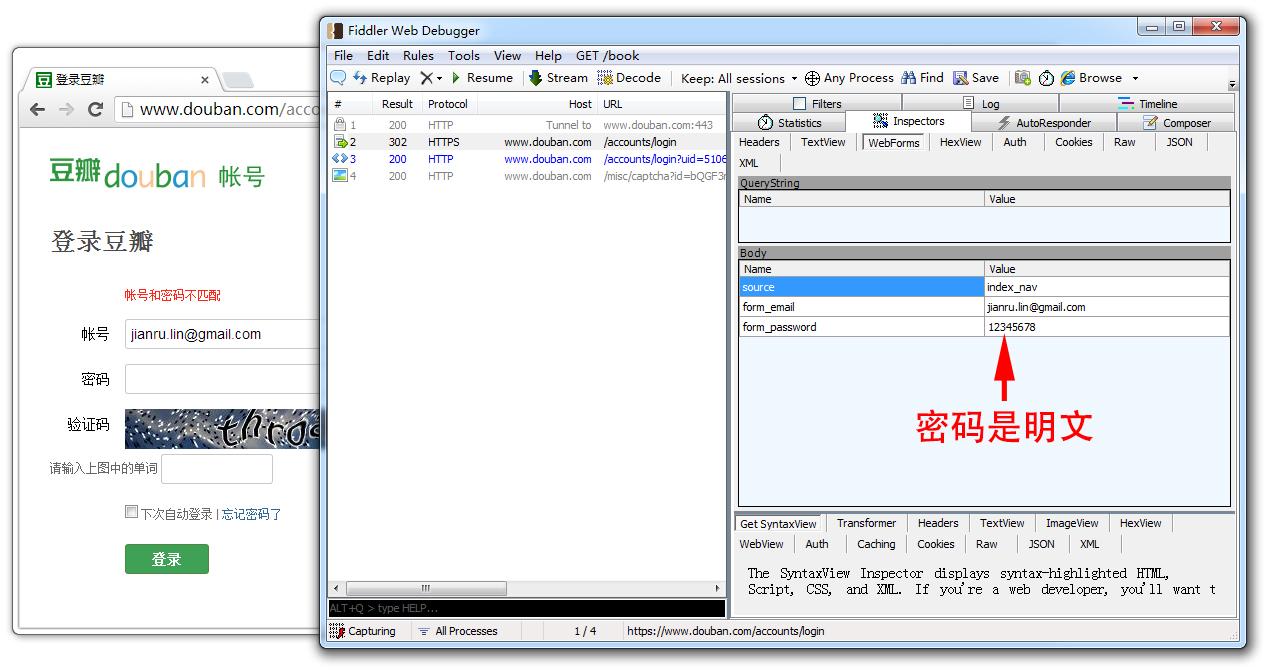Click the browser forward arrow button
Screen dimensions: 1267x671
click(66, 109)
